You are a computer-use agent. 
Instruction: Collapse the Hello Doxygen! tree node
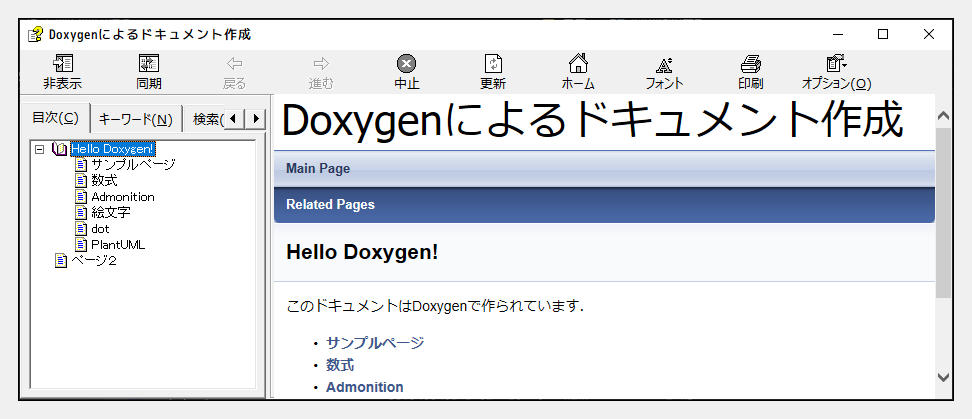point(40,149)
